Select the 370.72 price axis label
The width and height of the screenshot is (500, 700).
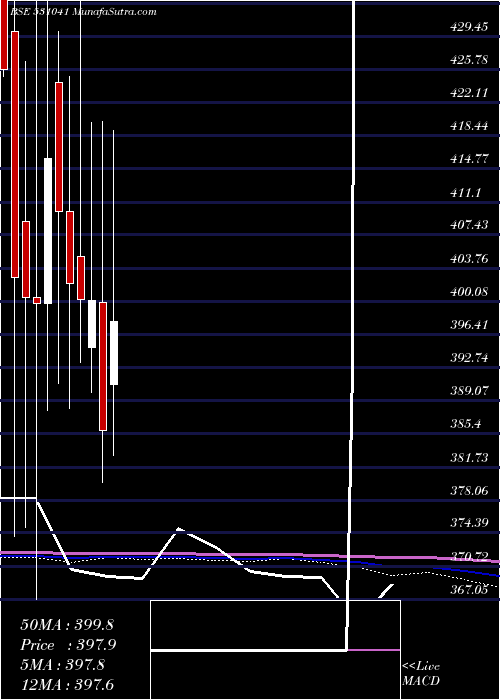pyautogui.click(x=469, y=557)
